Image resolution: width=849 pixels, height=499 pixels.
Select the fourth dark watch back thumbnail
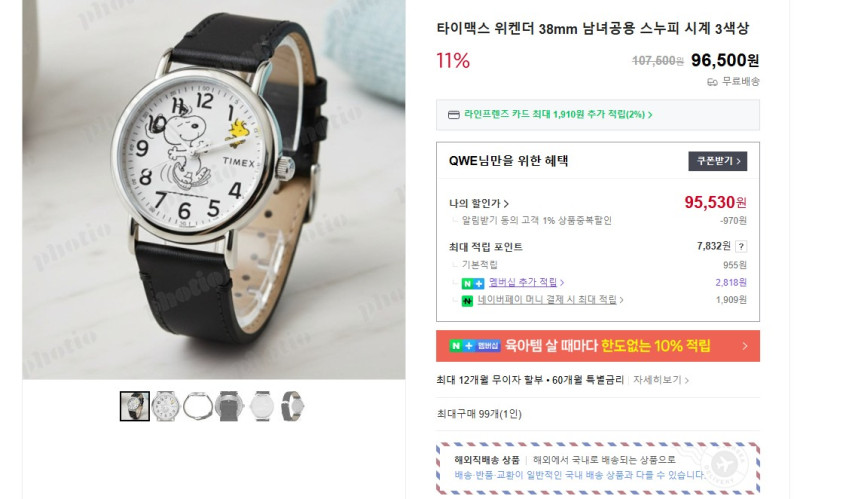(229, 406)
